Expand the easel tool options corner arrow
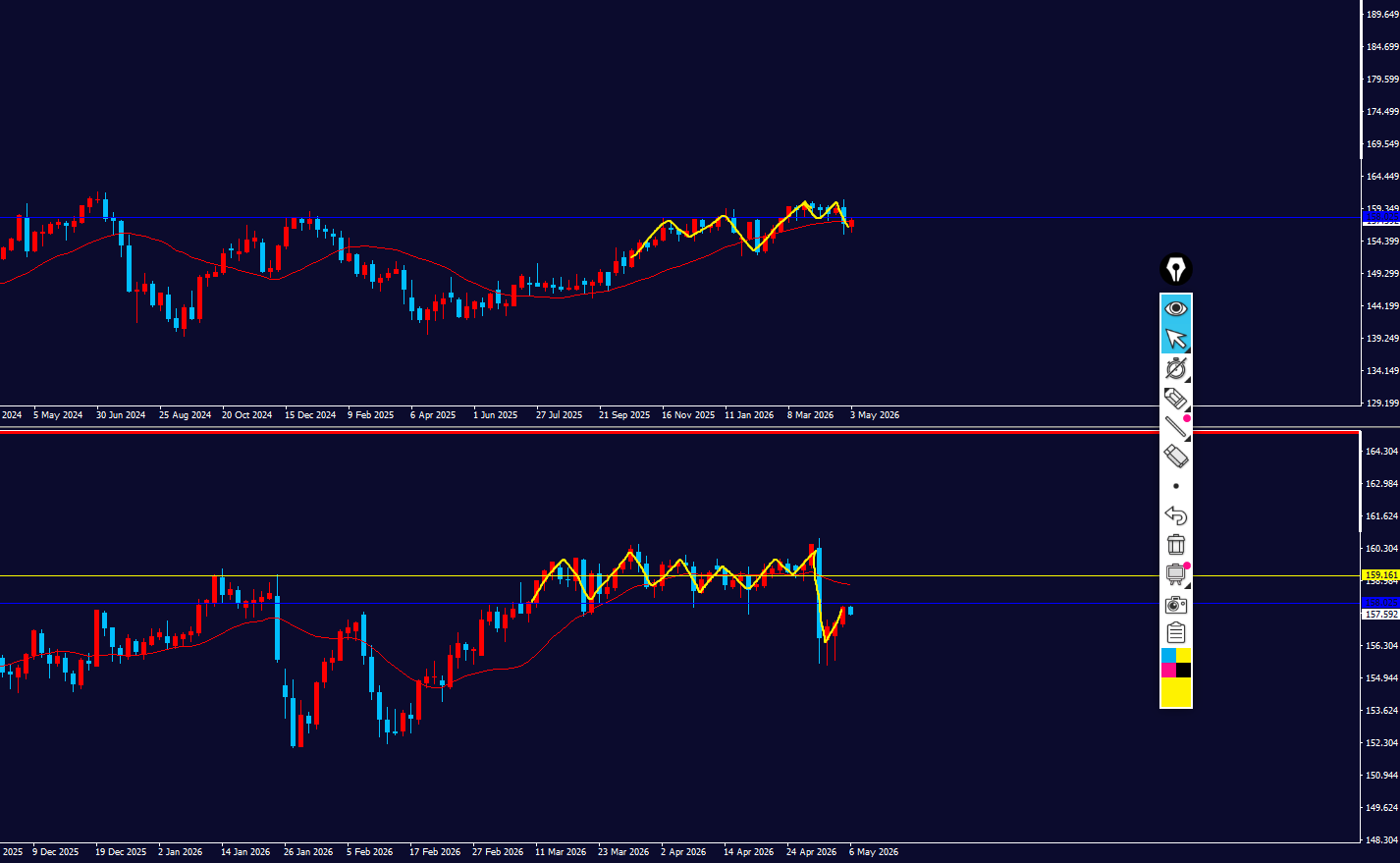The image size is (1400, 863). coord(1187,585)
